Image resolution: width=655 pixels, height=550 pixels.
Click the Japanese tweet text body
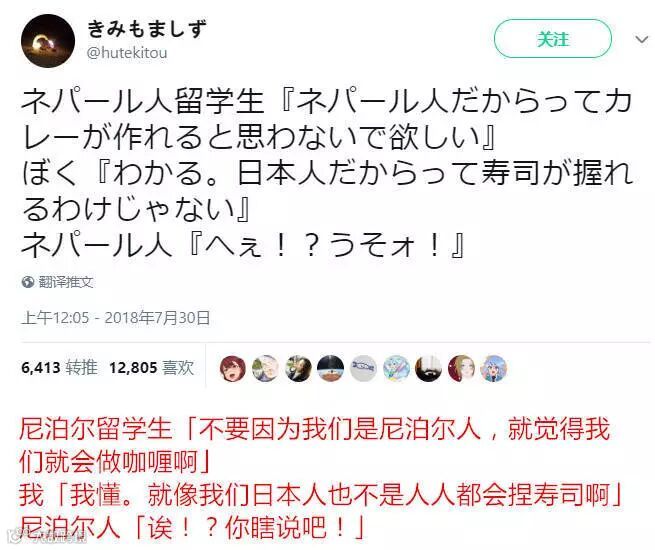pyautogui.click(x=328, y=173)
